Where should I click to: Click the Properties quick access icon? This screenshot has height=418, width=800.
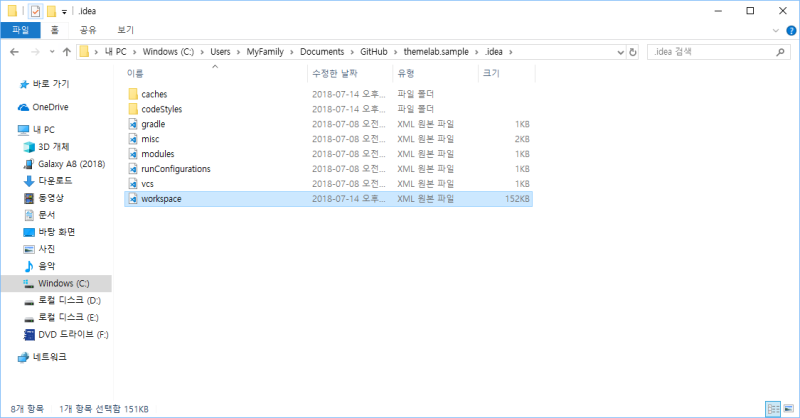[35, 11]
